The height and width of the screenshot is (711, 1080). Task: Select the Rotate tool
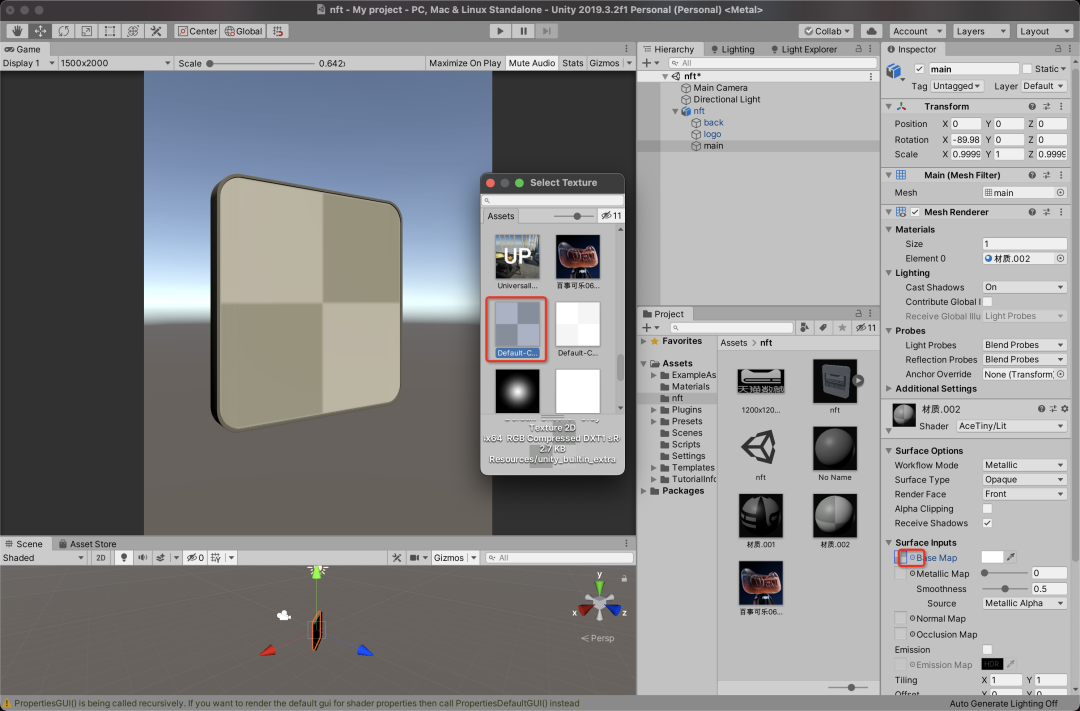click(x=63, y=31)
